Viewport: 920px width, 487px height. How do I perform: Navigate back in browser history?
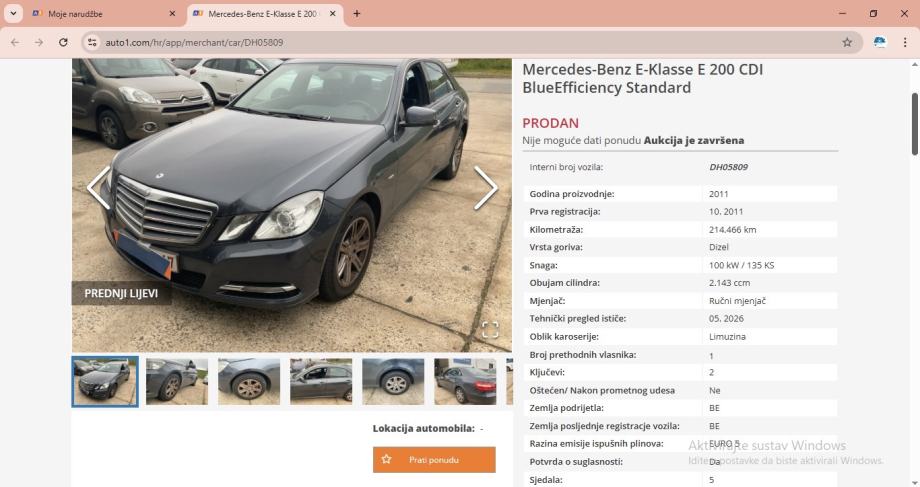pyautogui.click(x=15, y=42)
